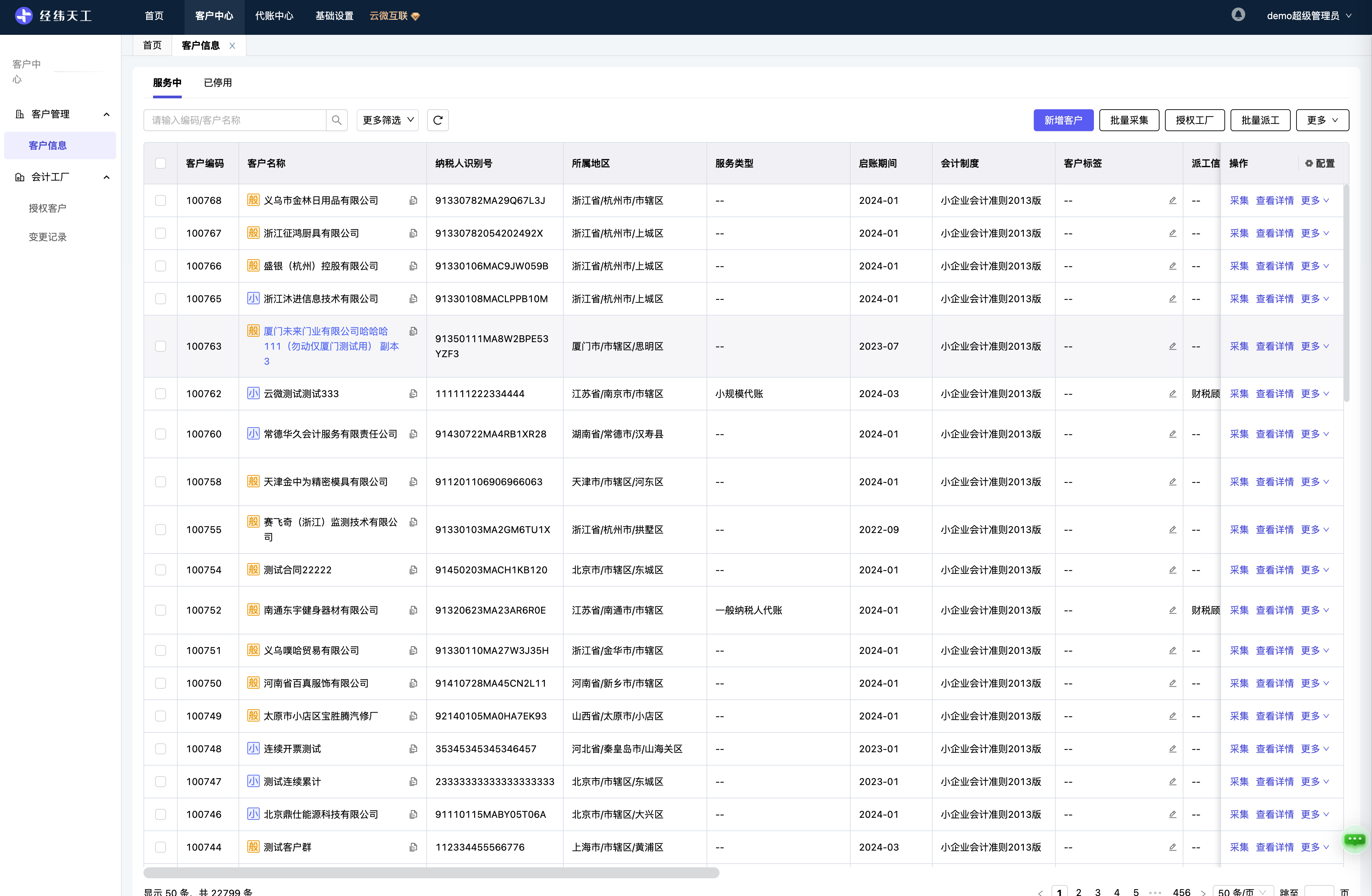This screenshot has height=896, width=1372.
Task: Check the row 100768 checkbox
Action: [x=160, y=200]
